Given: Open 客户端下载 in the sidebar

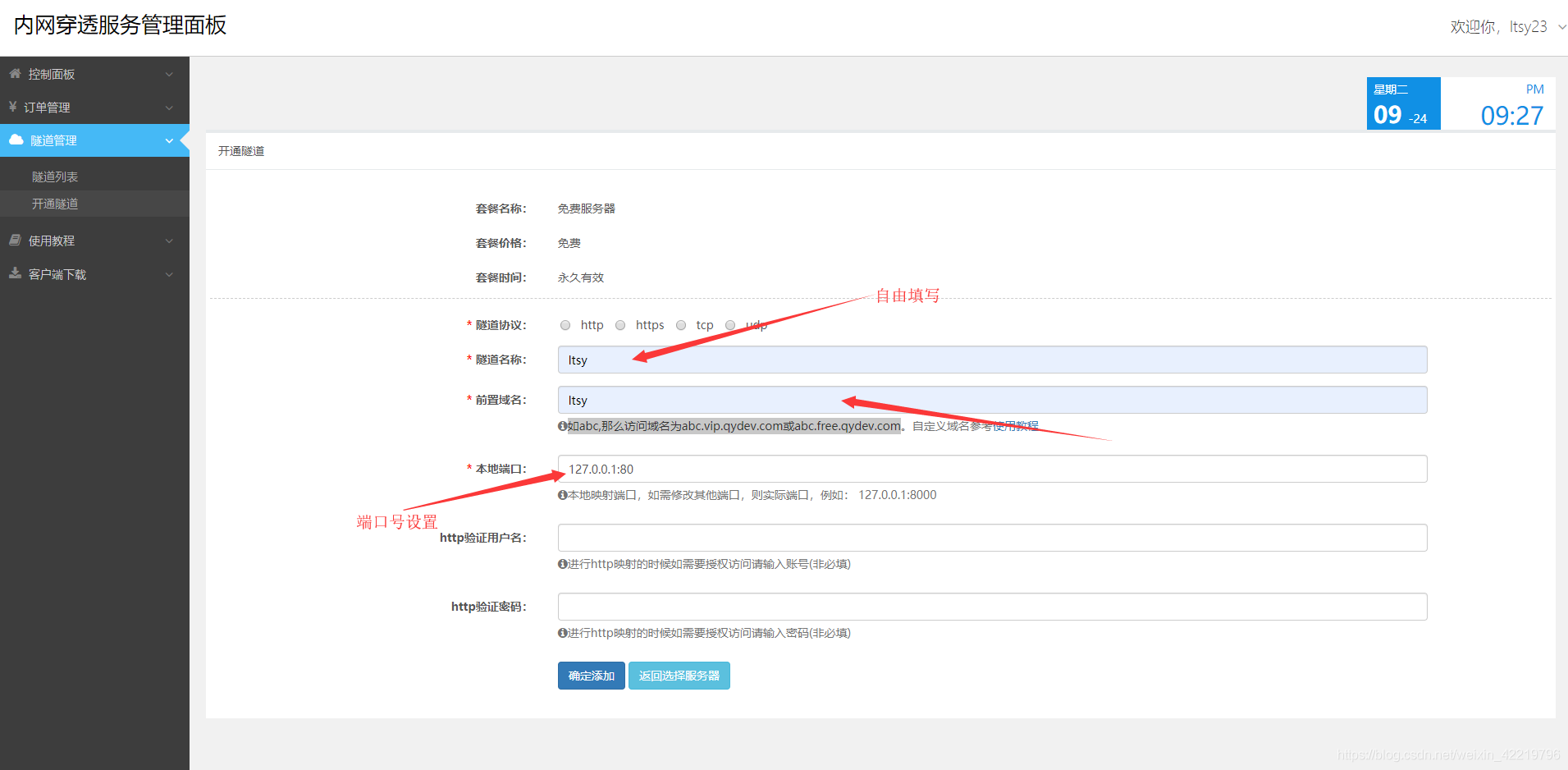Looking at the screenshot, I should [x=94, y=274].
